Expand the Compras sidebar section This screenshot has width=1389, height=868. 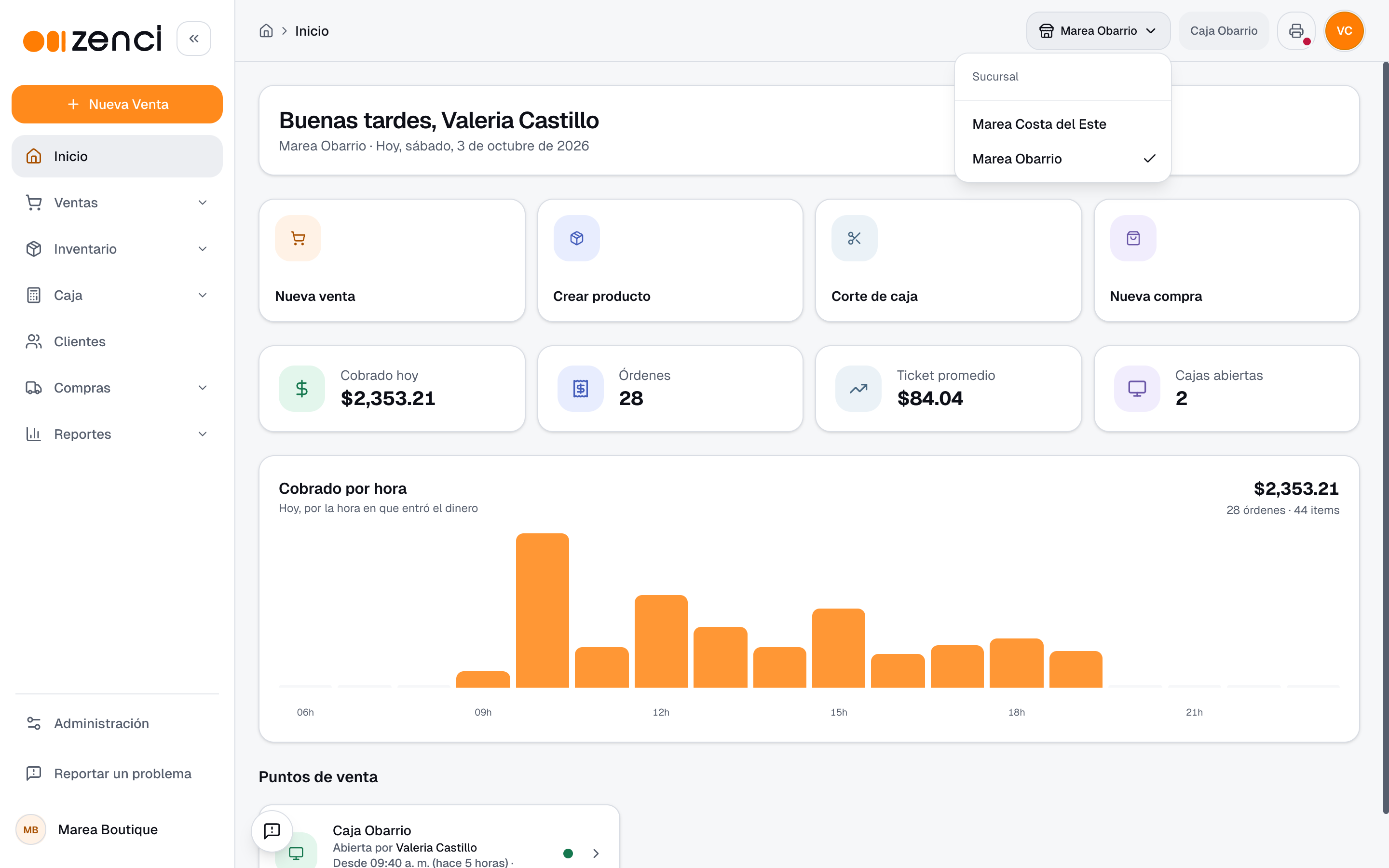click(117, 388)
